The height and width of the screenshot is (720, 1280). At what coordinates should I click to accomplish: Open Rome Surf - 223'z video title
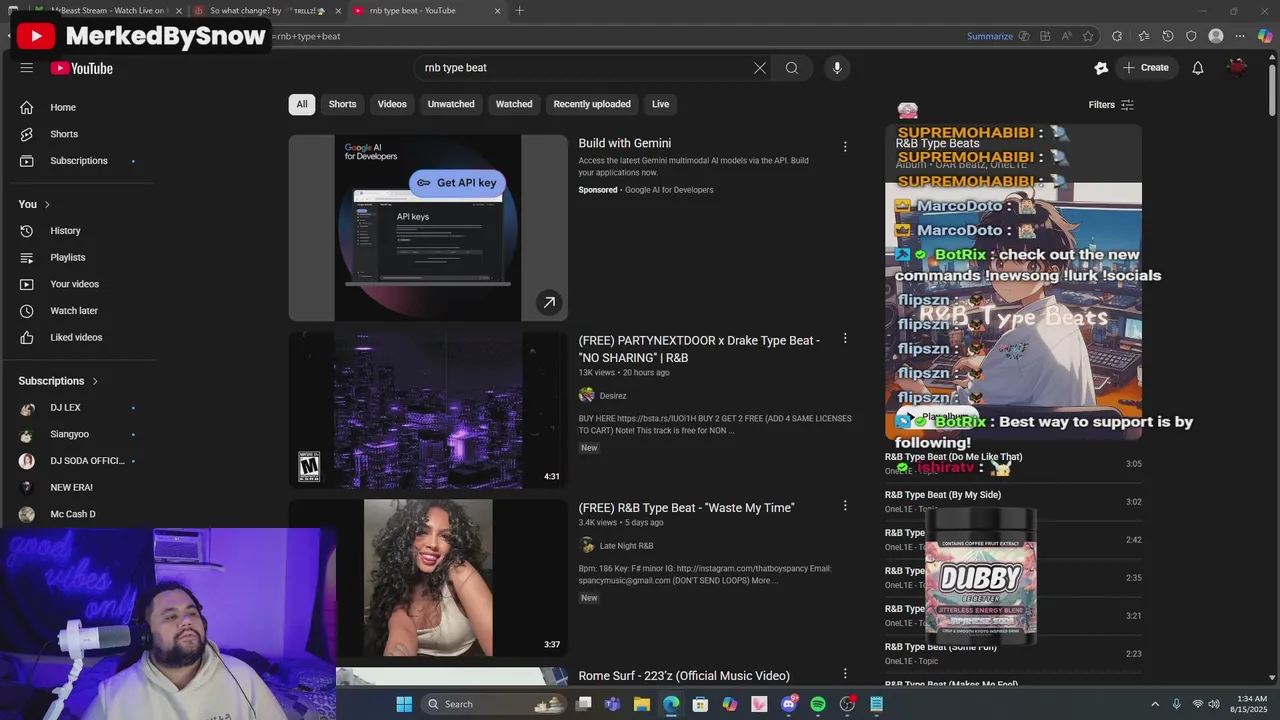click(684, 676)
